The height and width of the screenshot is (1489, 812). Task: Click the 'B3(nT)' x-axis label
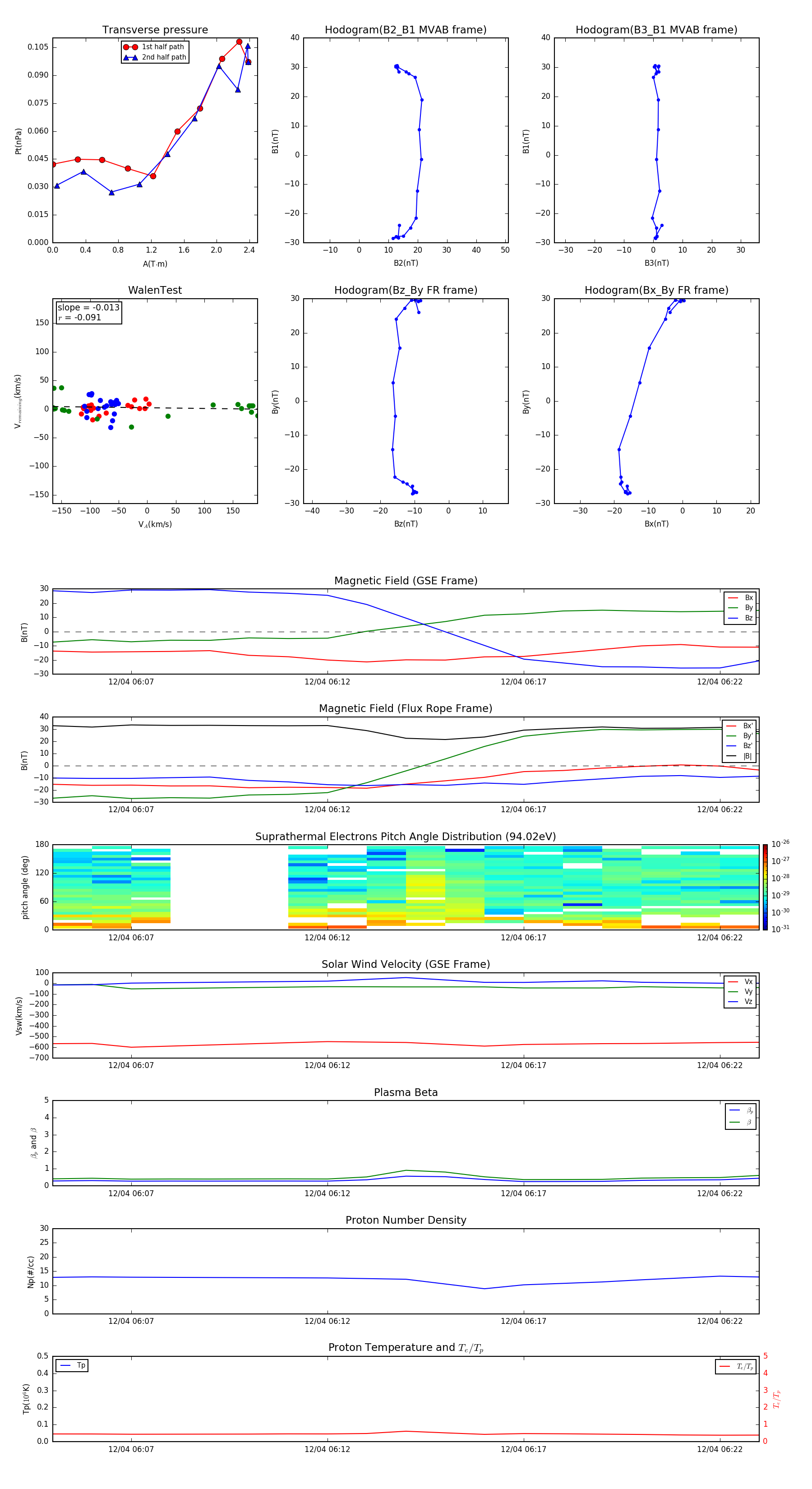pos(656,263)
